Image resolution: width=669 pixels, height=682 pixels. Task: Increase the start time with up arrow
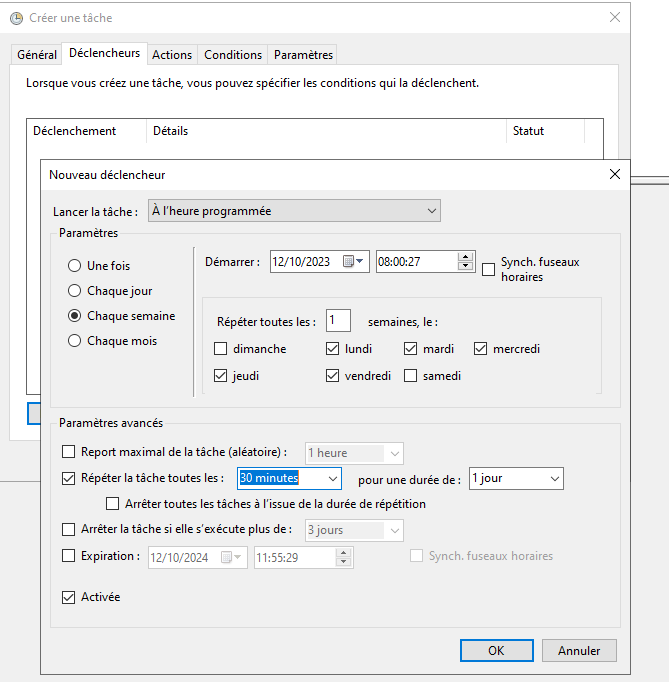point(465,257)
